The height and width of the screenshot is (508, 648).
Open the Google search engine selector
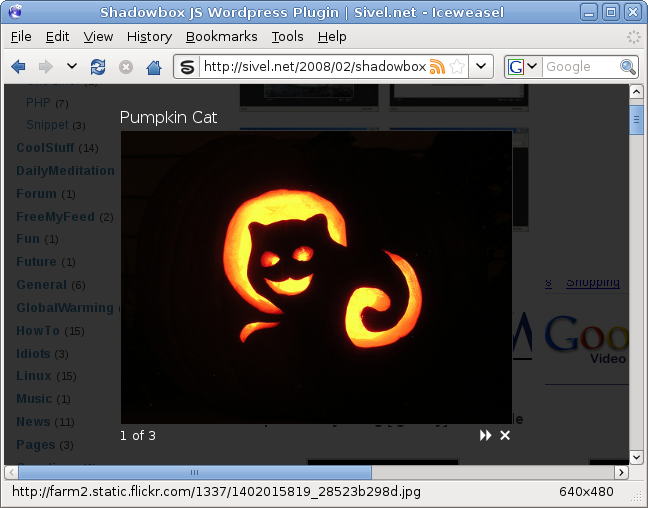523,67
